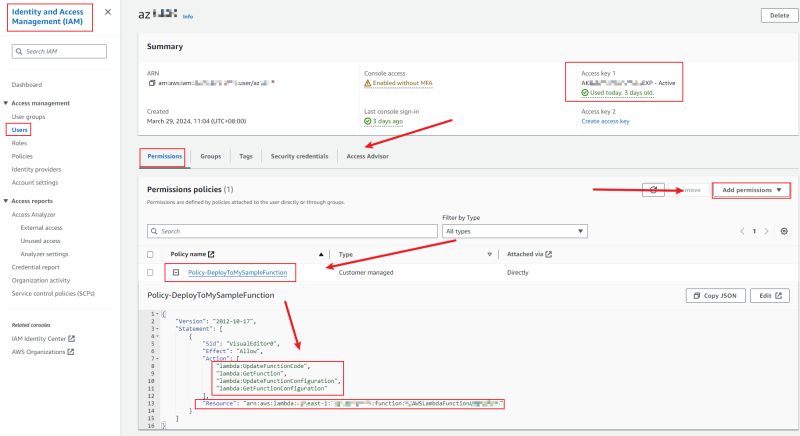Open User groups page
The height and width of the screenshot is (436, 800).
click(29, 117)
